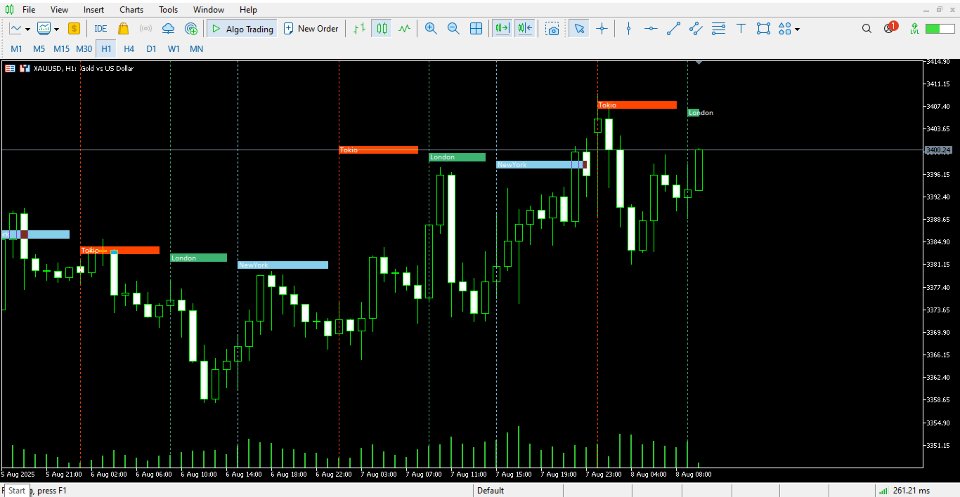The image size is (960, 497).
Task: Open the chart type line icon
Action: tap(15, 28)
